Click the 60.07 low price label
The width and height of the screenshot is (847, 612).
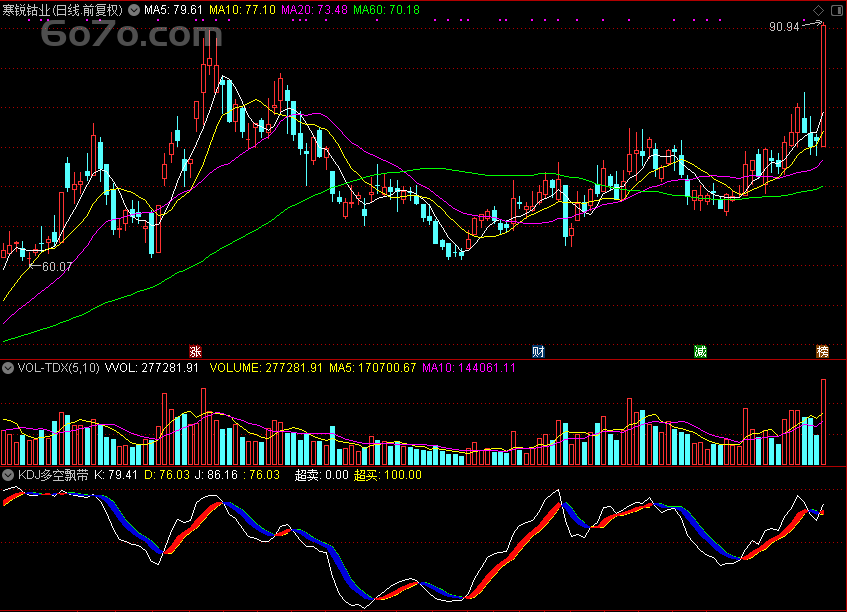point(57,267)
